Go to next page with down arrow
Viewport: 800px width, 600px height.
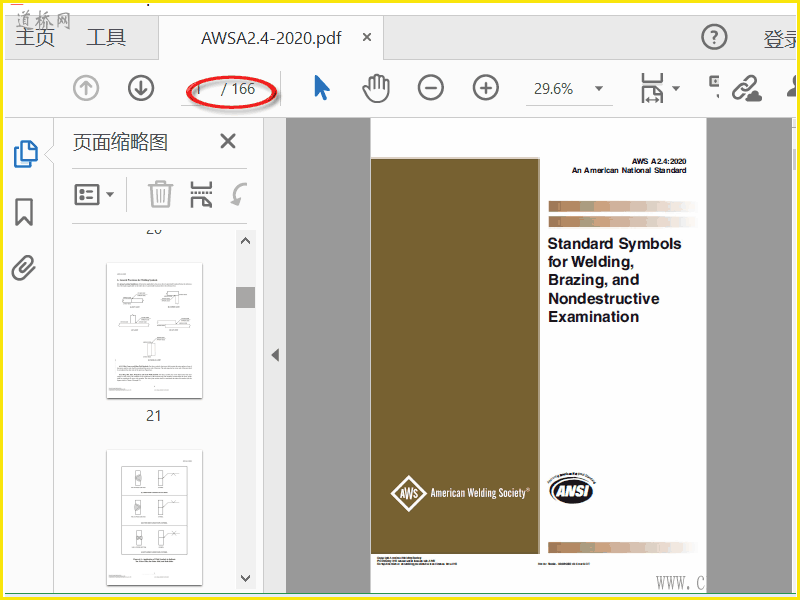(x=141, y=88)
